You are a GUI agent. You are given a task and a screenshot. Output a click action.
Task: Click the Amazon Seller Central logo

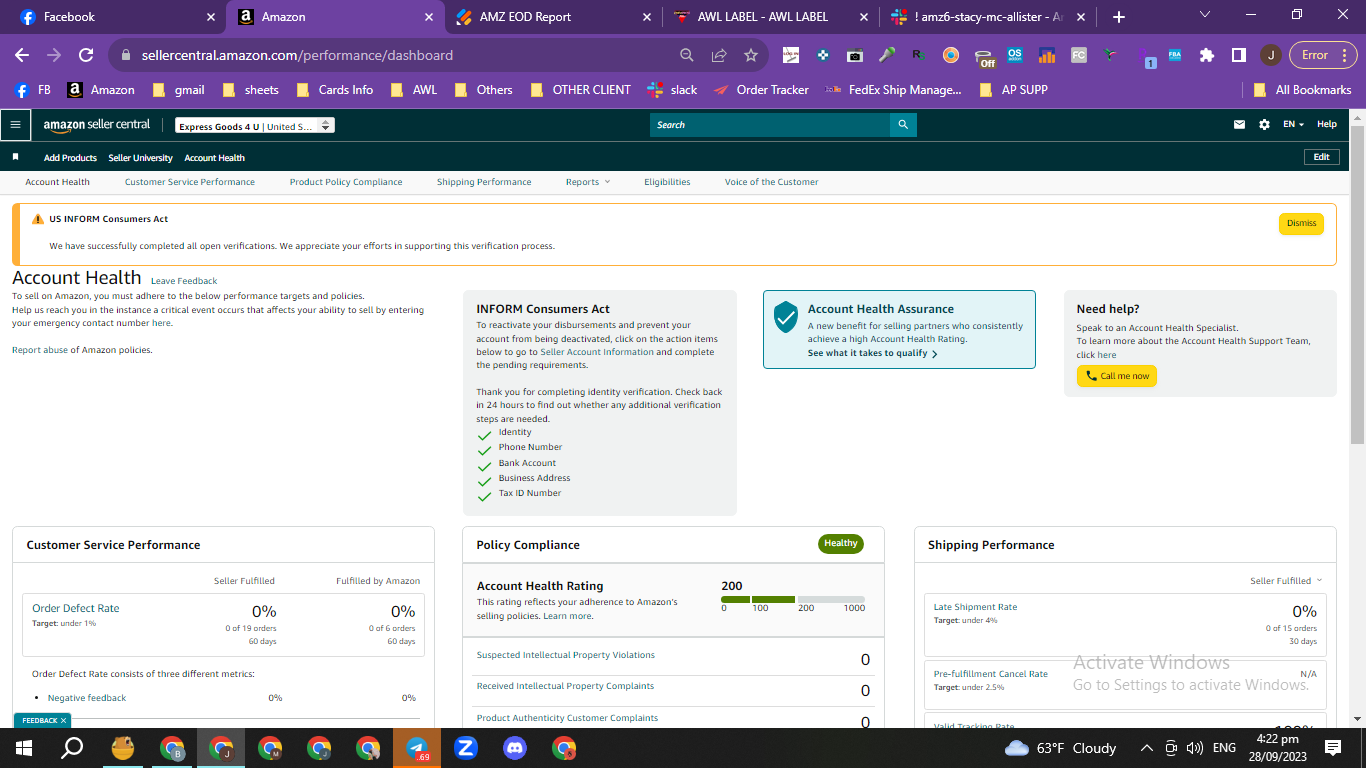tap(97, 125)
